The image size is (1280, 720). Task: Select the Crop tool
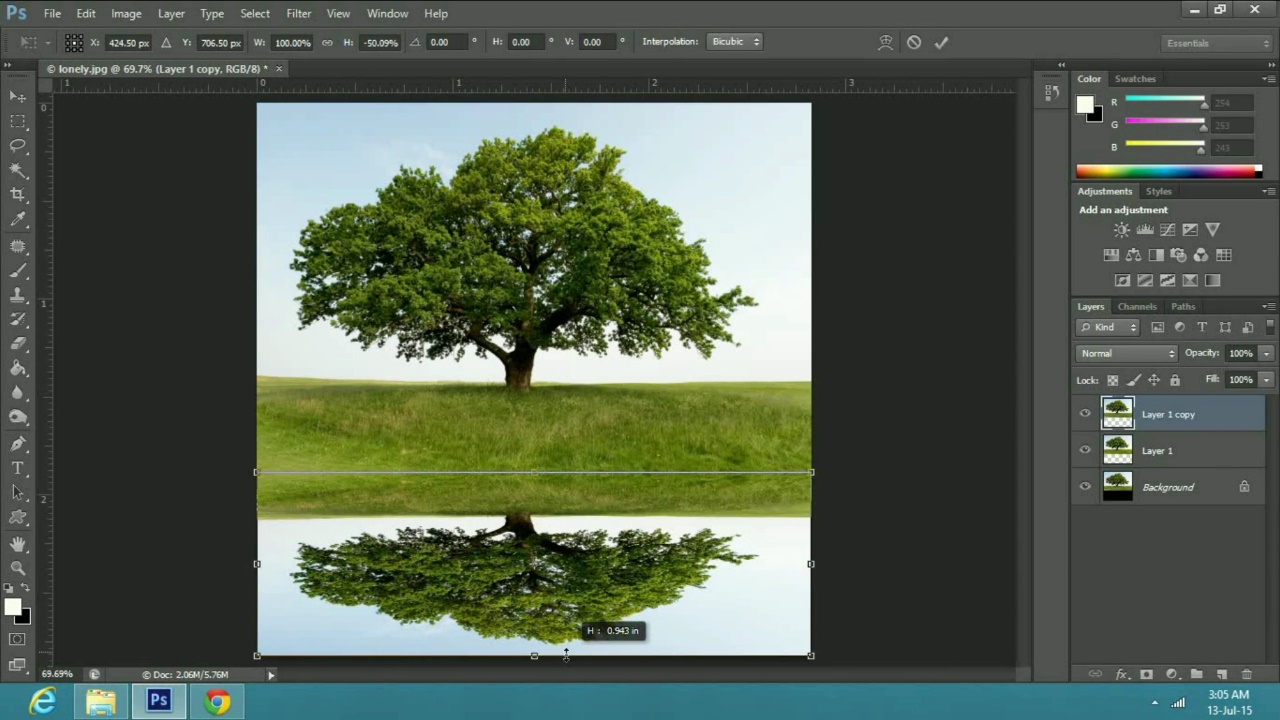tap(18, 195)
